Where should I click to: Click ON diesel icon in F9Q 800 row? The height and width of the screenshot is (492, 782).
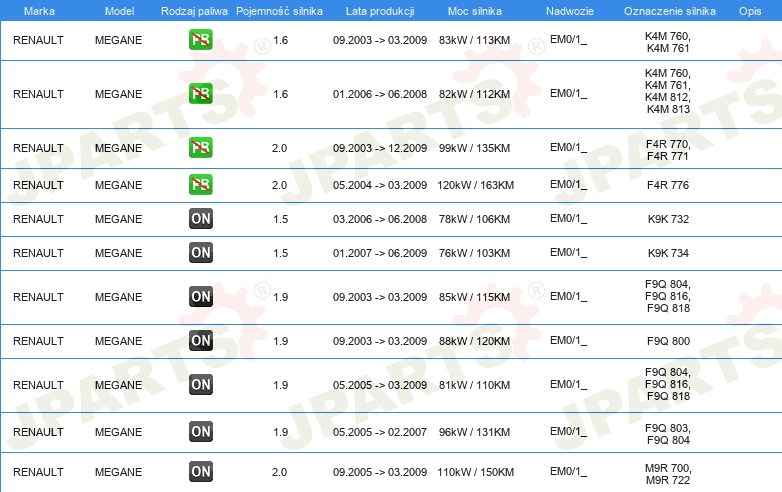pos(201,340)
